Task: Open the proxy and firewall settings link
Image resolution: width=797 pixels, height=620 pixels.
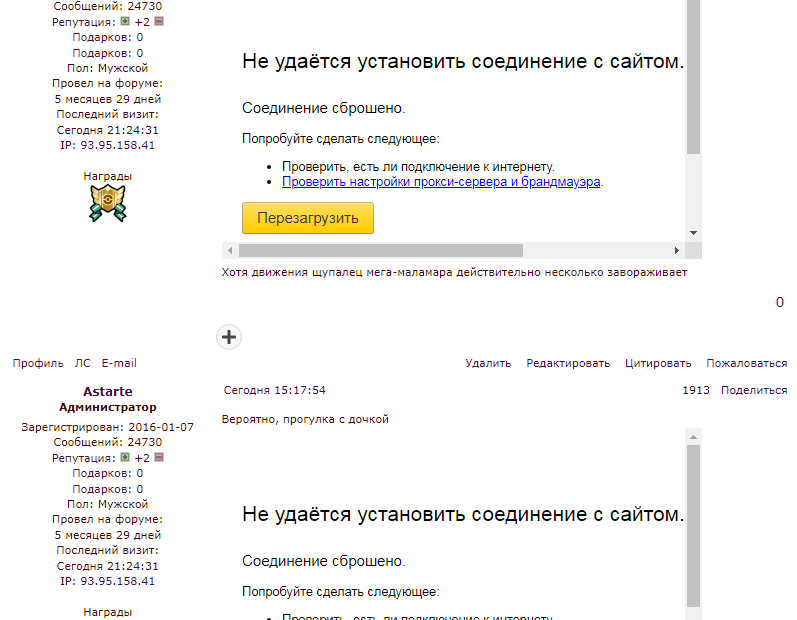Action: (441, 182)
